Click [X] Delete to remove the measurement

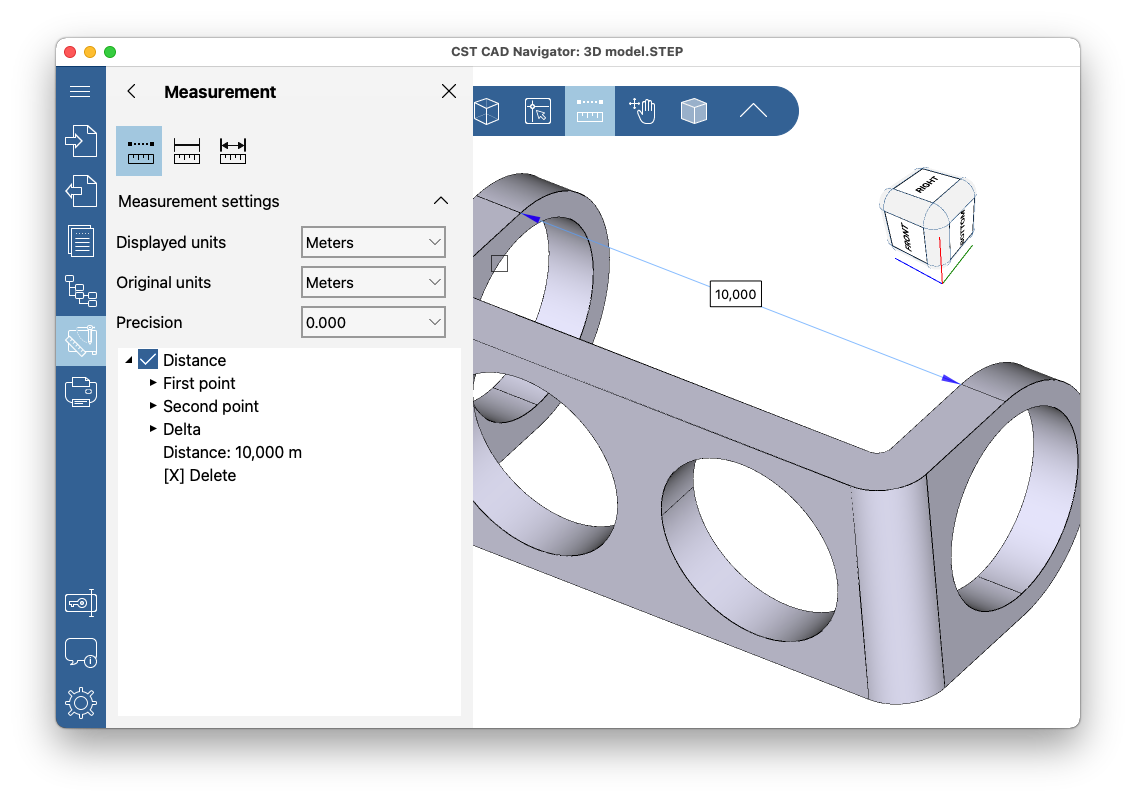tap(199, 475)
